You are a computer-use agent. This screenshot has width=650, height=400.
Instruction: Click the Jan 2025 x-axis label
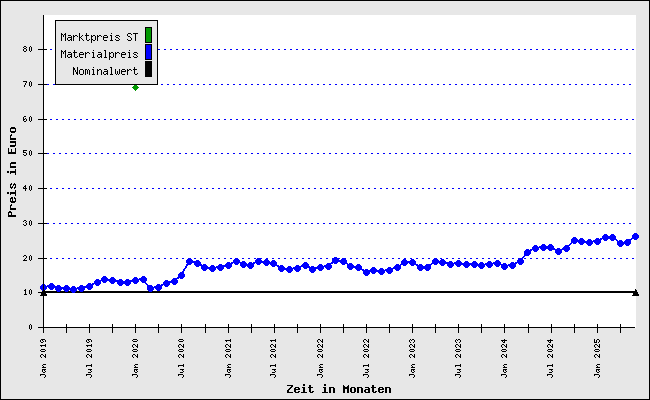[597, 358]
